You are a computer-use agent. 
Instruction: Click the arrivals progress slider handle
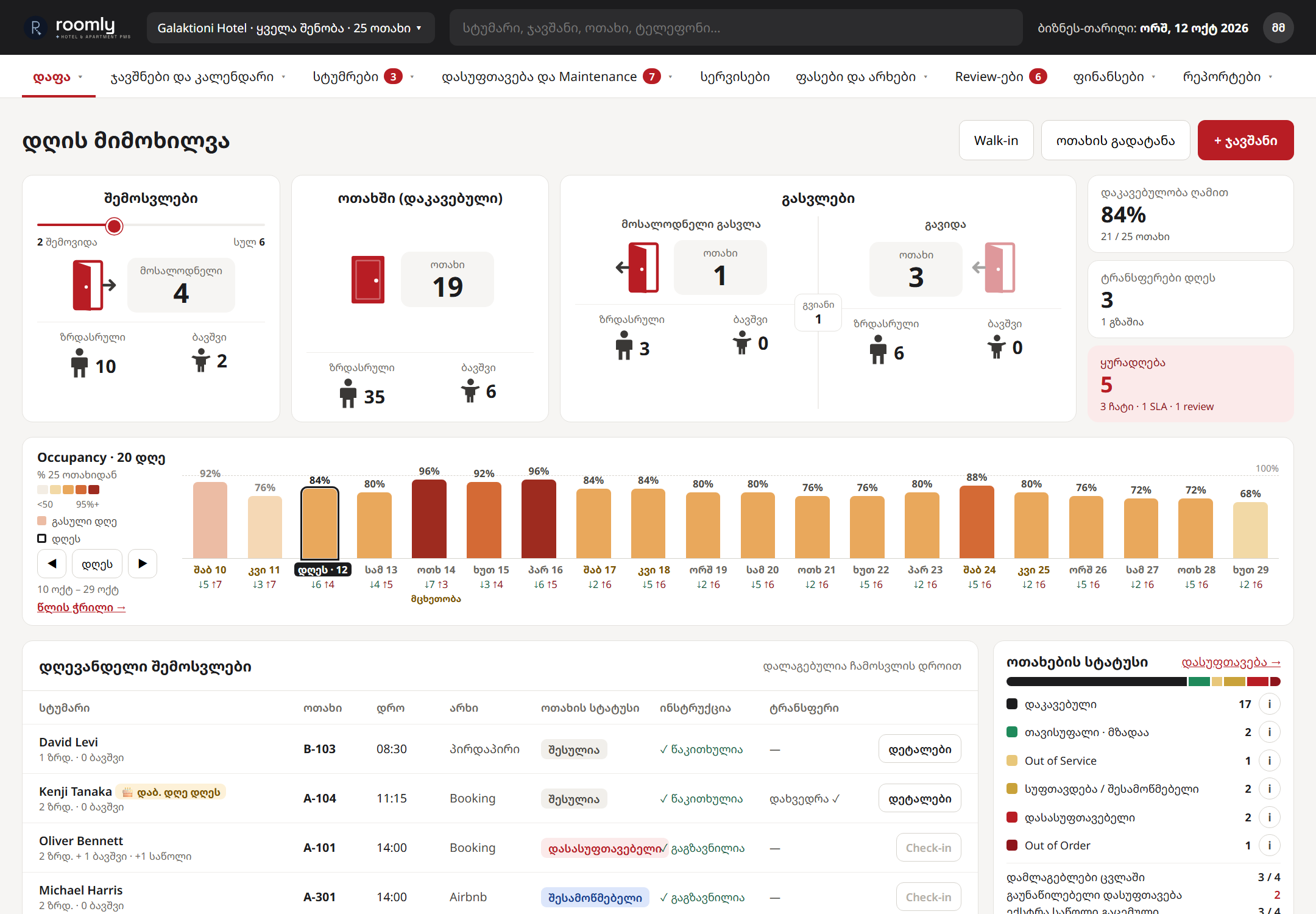coord(114,226)
